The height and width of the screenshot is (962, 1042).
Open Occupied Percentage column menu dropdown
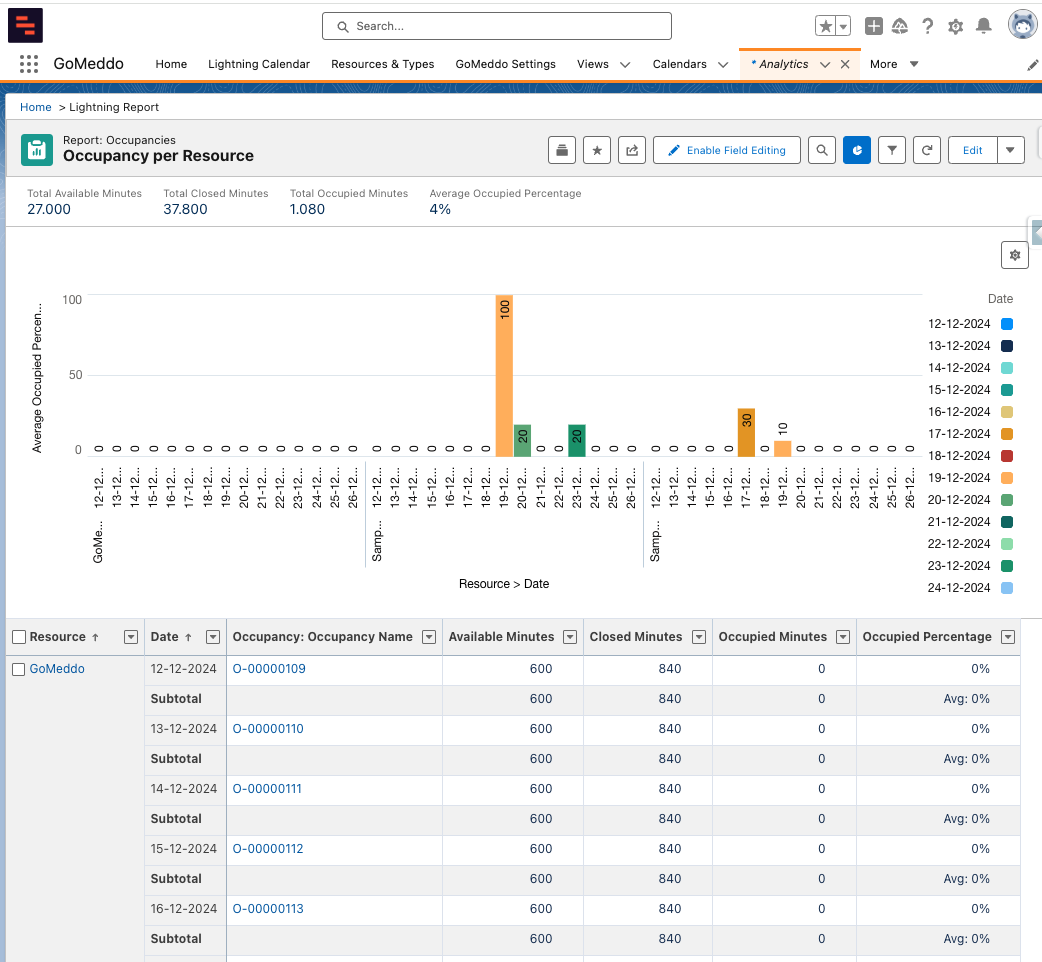point(1008,637)
